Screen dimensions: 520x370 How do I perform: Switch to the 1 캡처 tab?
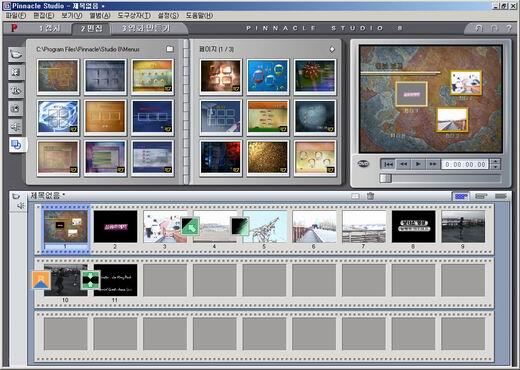tap(49, 28)
